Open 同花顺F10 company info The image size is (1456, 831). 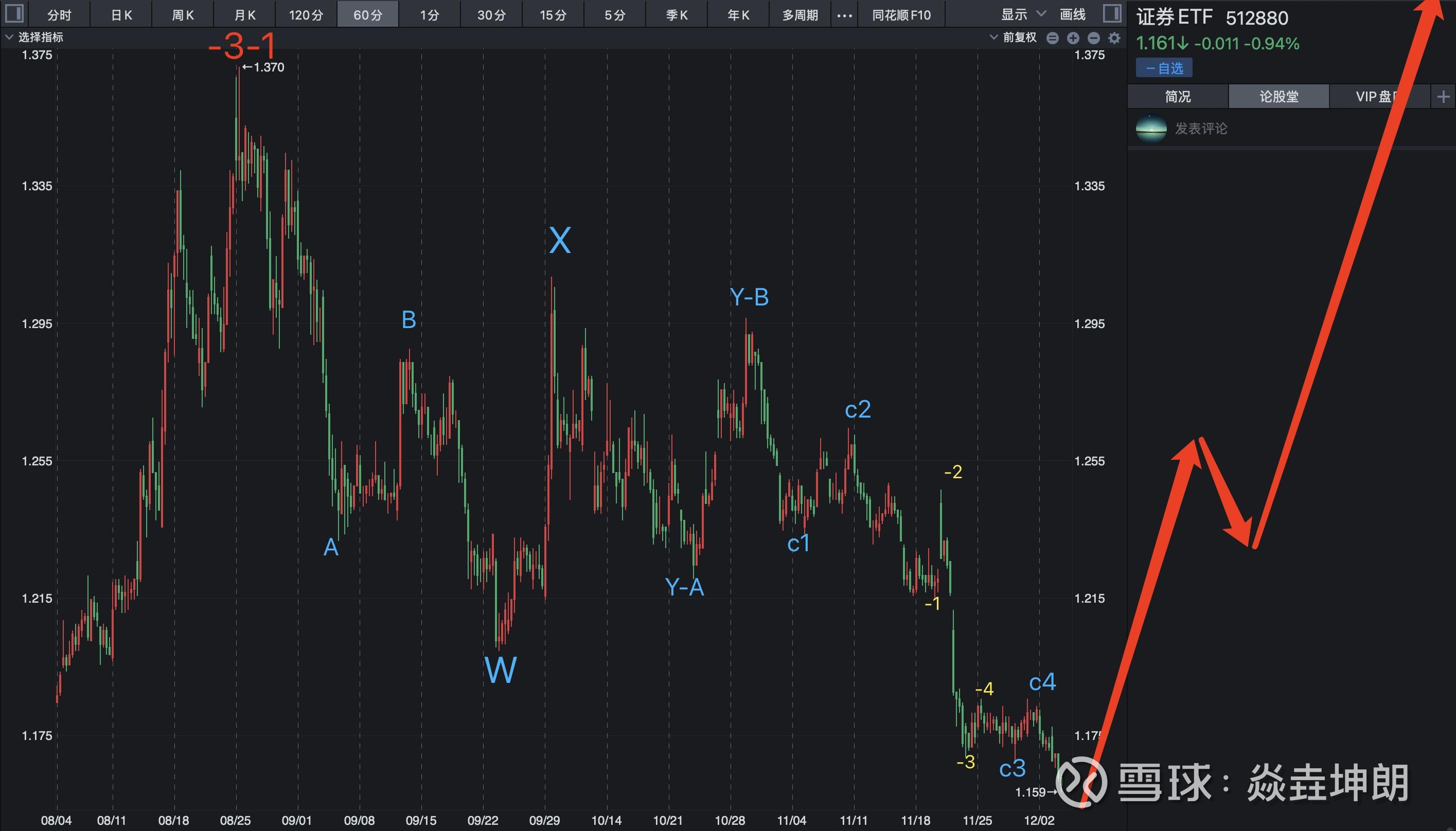point(901,15)
